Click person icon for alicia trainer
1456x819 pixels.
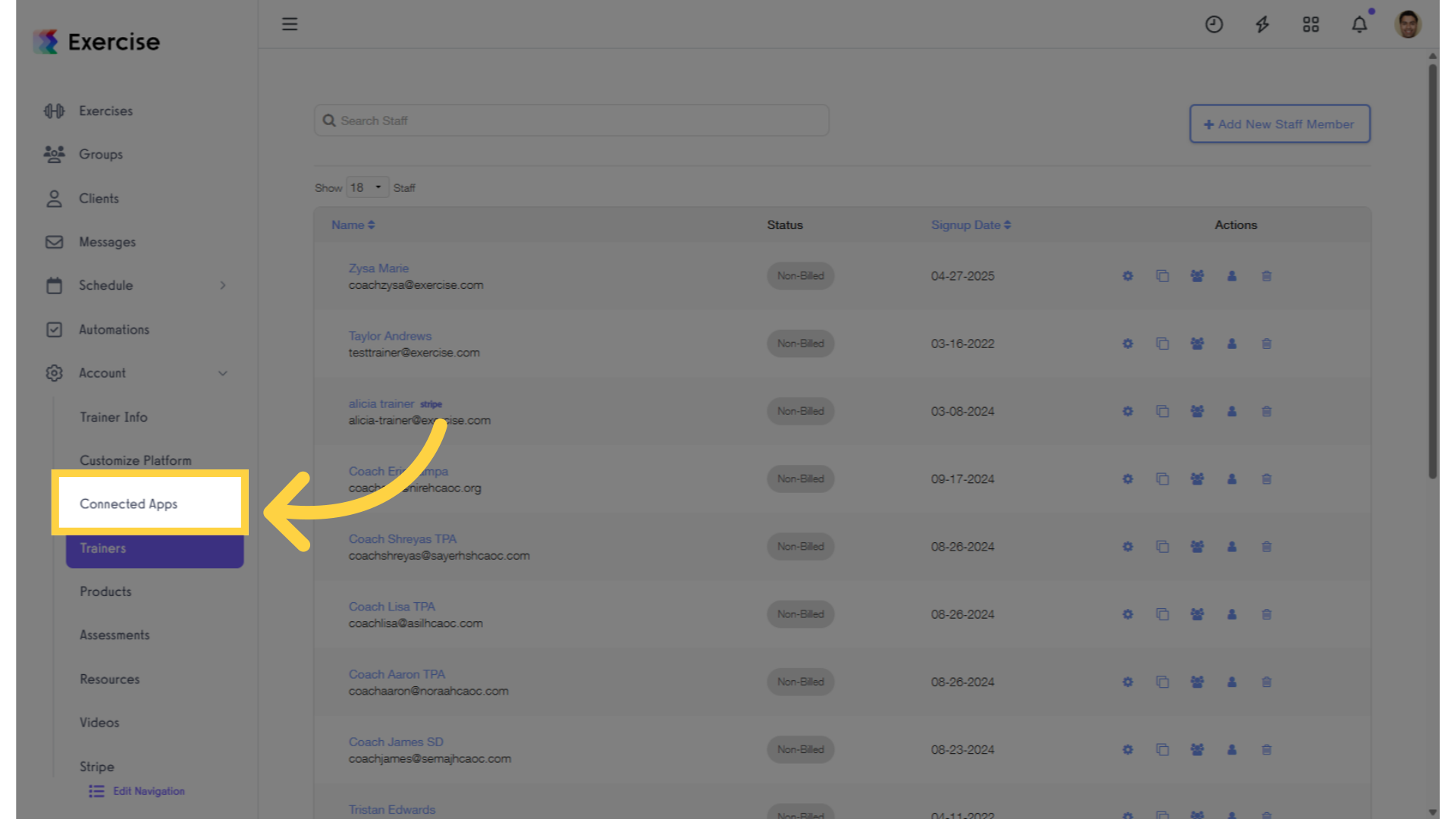coord(1232,411)
